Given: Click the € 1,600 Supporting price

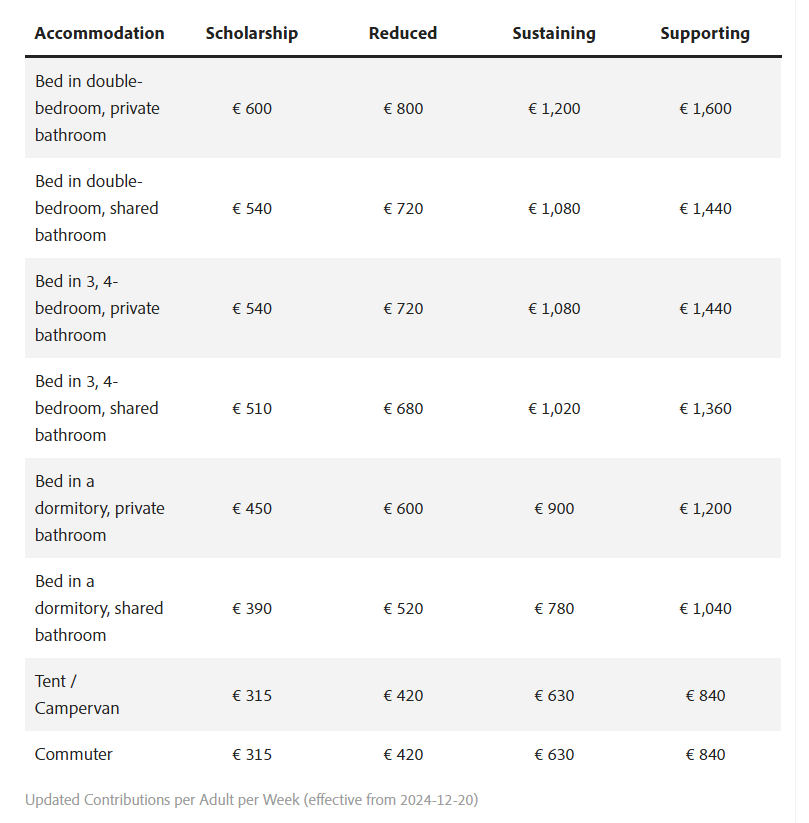Looking at the screenshot, I should click(704, 108).
